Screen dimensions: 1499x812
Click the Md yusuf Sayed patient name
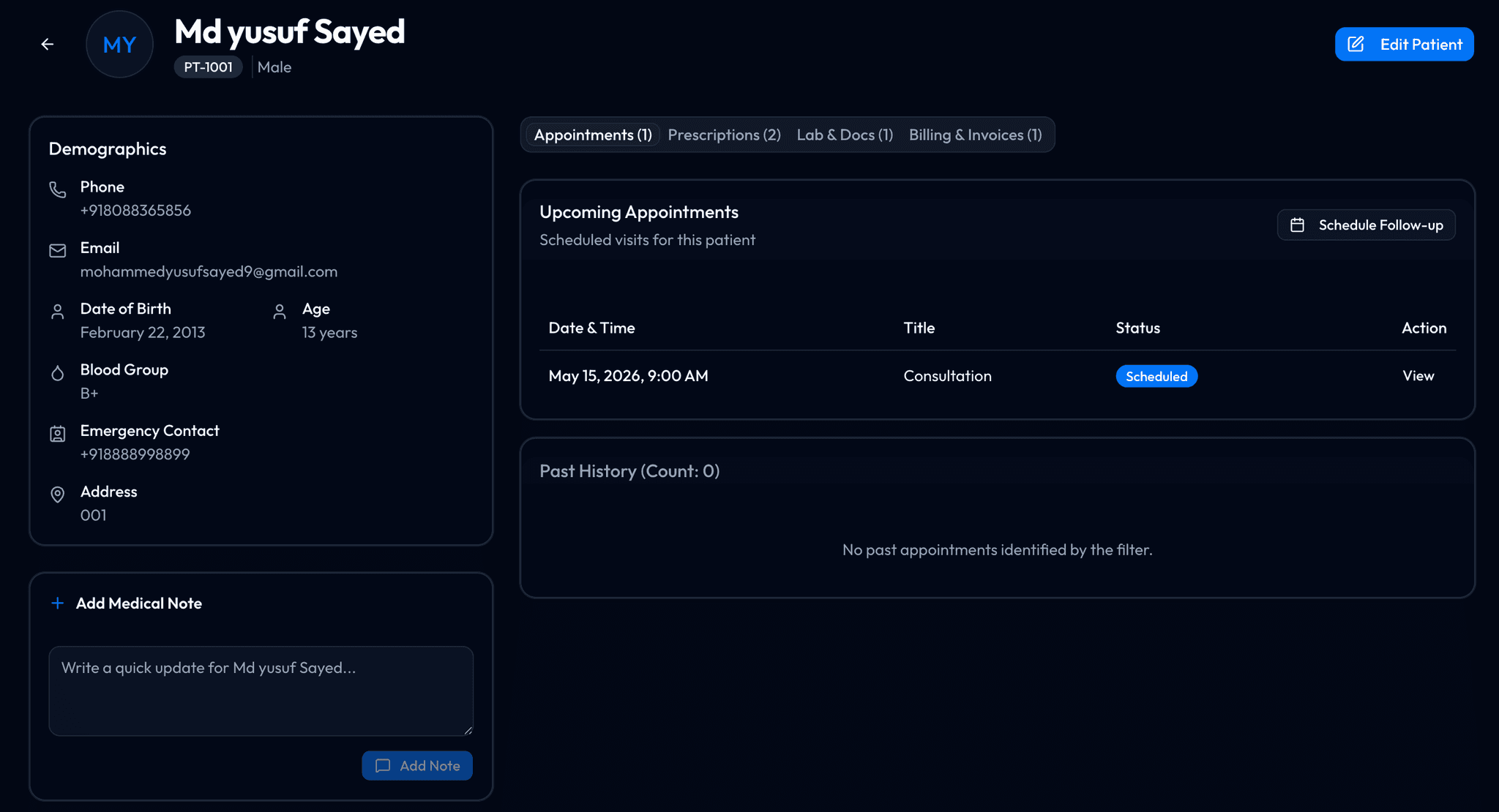pos(290,32)
